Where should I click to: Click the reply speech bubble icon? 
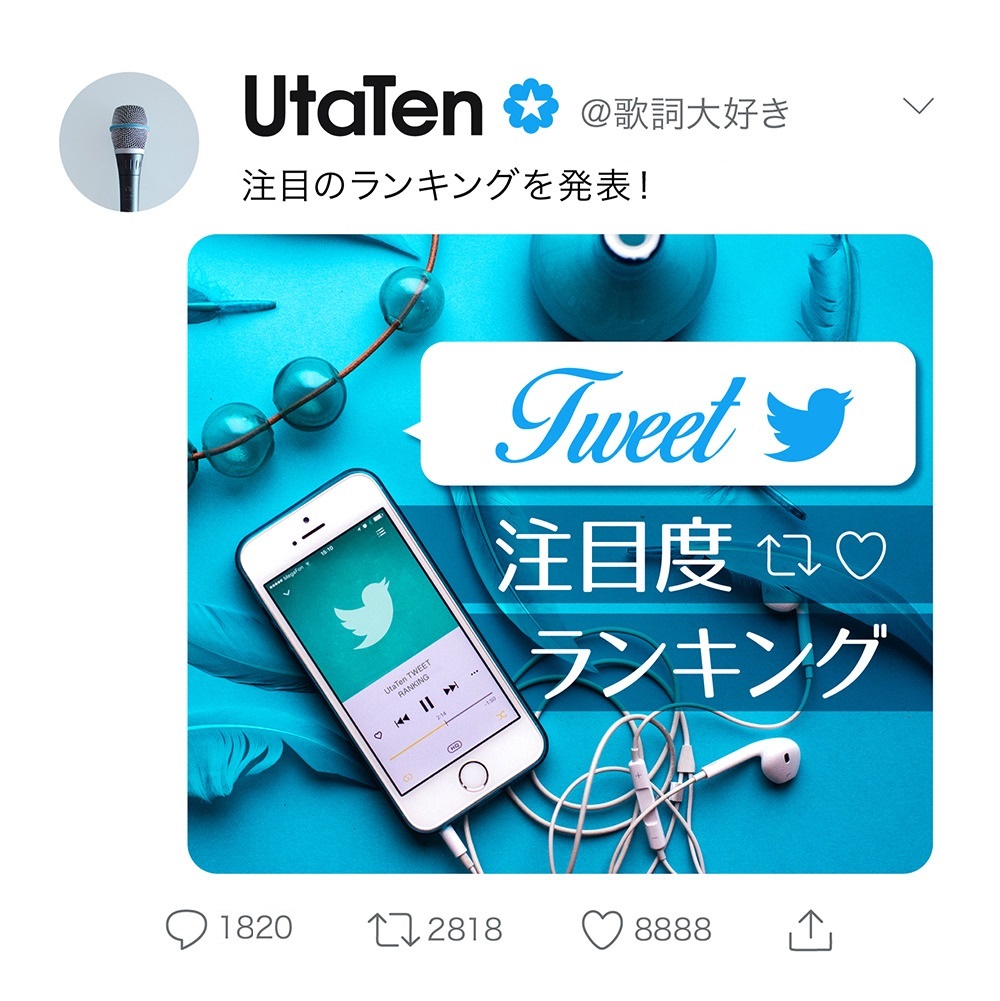tap(186, 929)
